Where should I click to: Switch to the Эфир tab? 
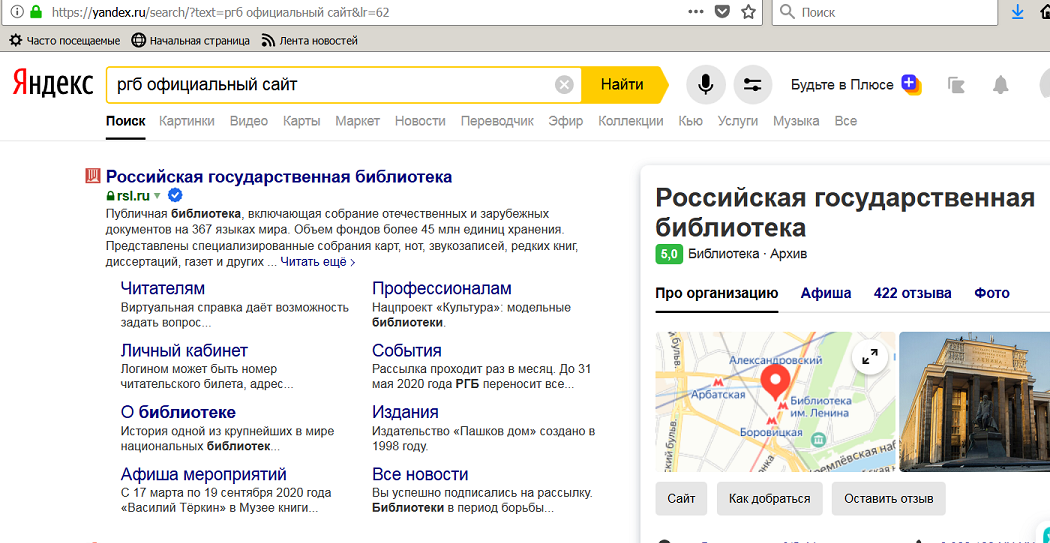(x=566, y=121)
